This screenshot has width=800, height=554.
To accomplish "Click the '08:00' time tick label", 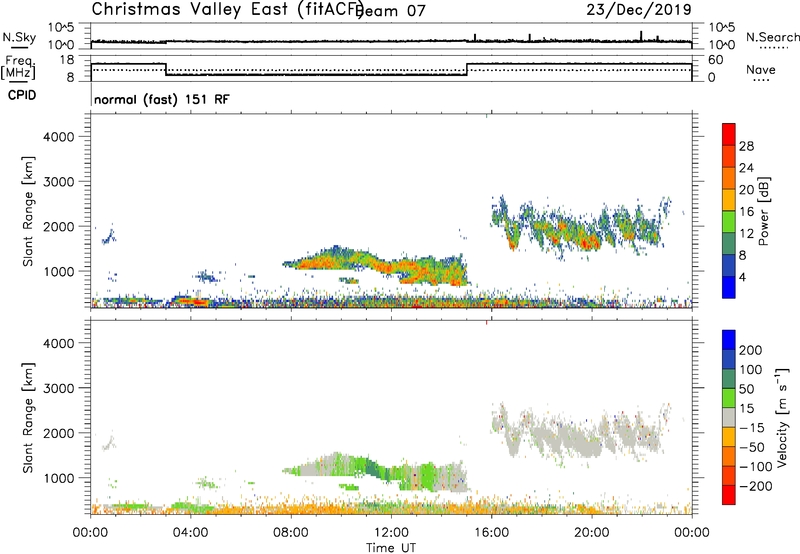I will [x=291, y=533].
